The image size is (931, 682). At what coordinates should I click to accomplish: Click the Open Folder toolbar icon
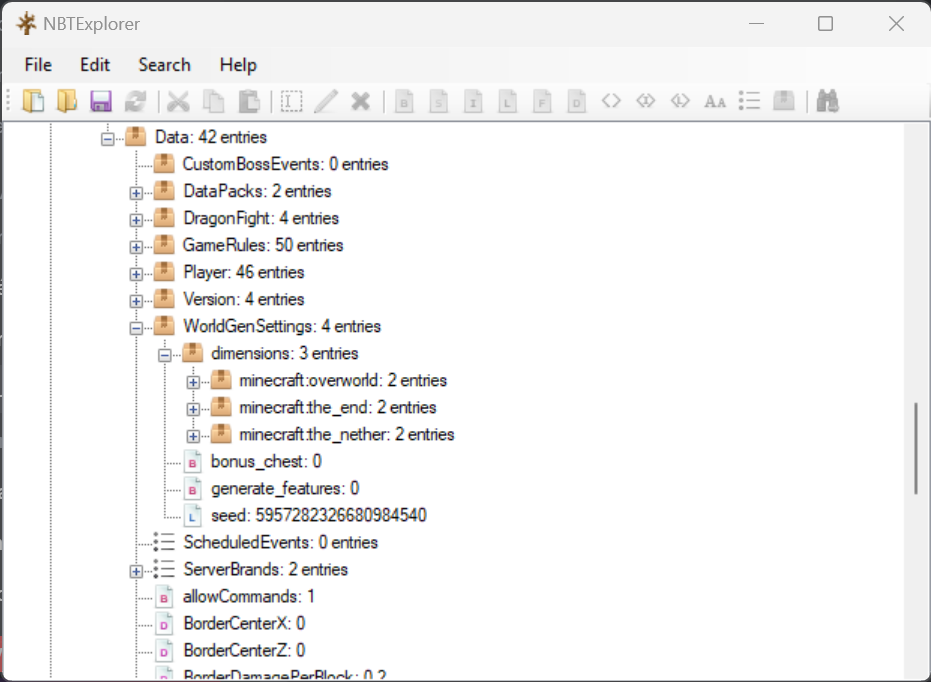67,101
